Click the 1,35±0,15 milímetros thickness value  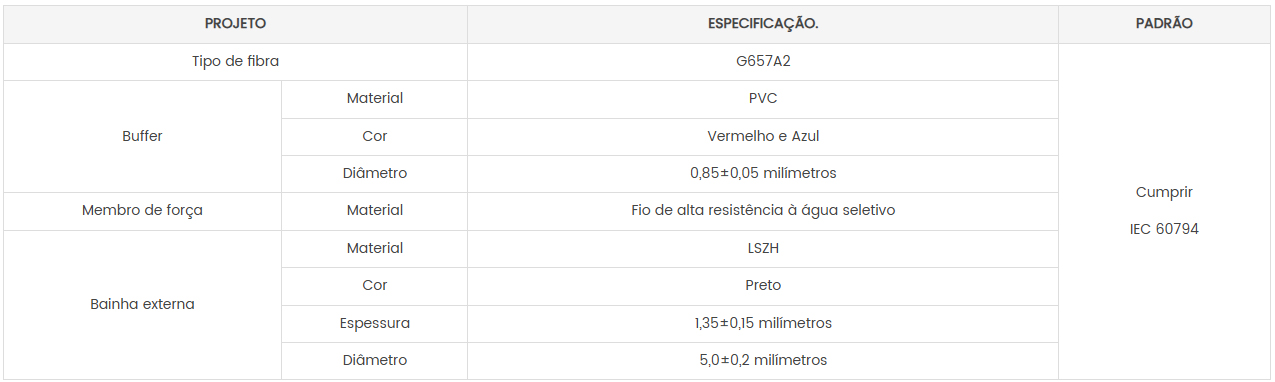[763, 324]
